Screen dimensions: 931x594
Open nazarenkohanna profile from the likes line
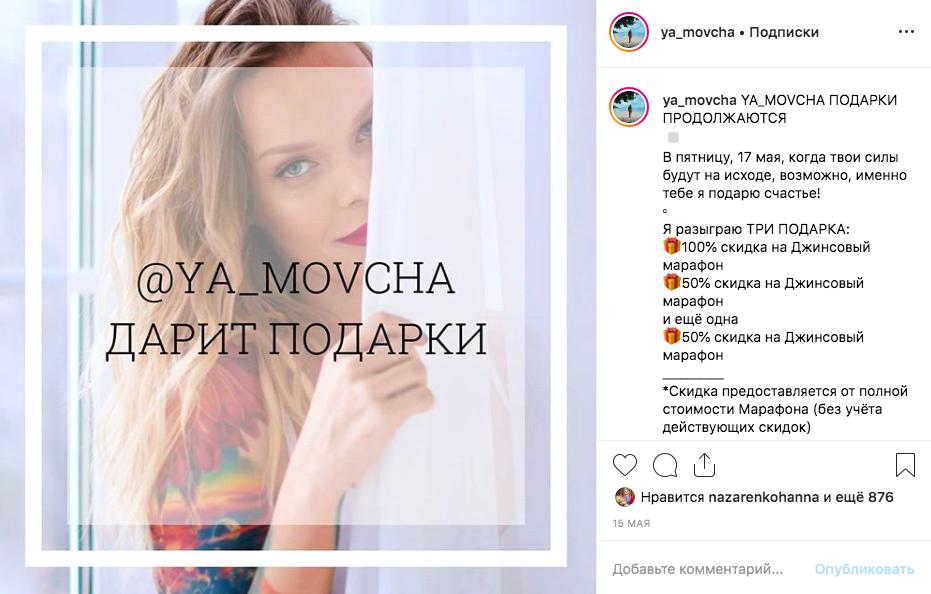[764, 497]
